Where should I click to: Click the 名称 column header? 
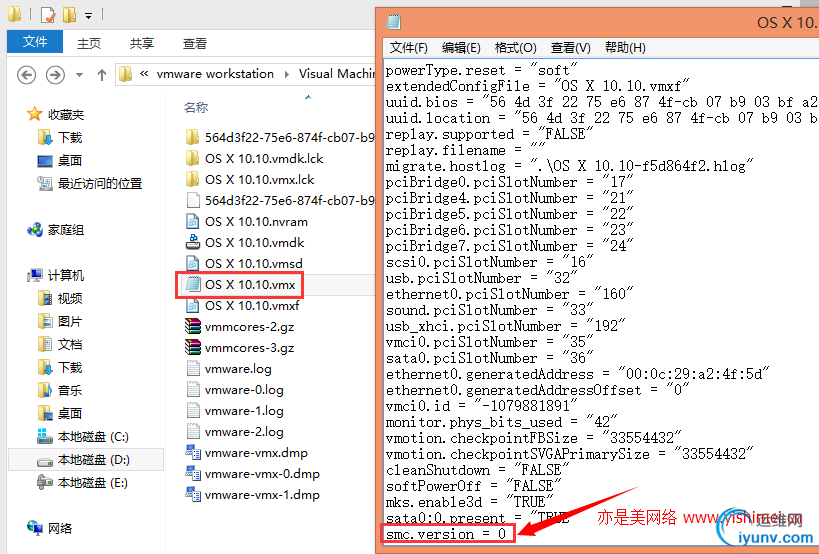[x=196, y=108]
